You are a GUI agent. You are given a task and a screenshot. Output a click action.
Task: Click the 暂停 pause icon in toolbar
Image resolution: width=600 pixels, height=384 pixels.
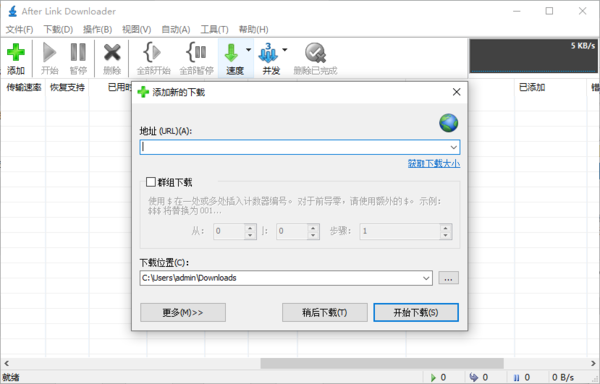click(78, 52)
